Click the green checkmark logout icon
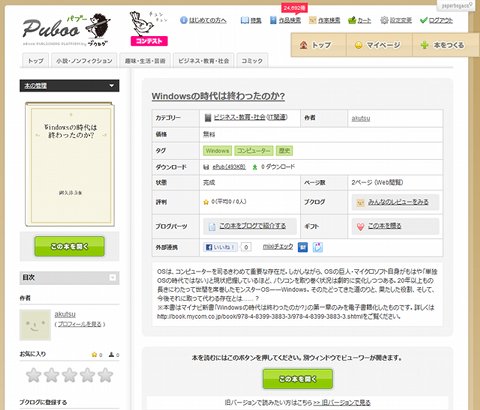This screenshot has width=480, height=410. [424, 20]
